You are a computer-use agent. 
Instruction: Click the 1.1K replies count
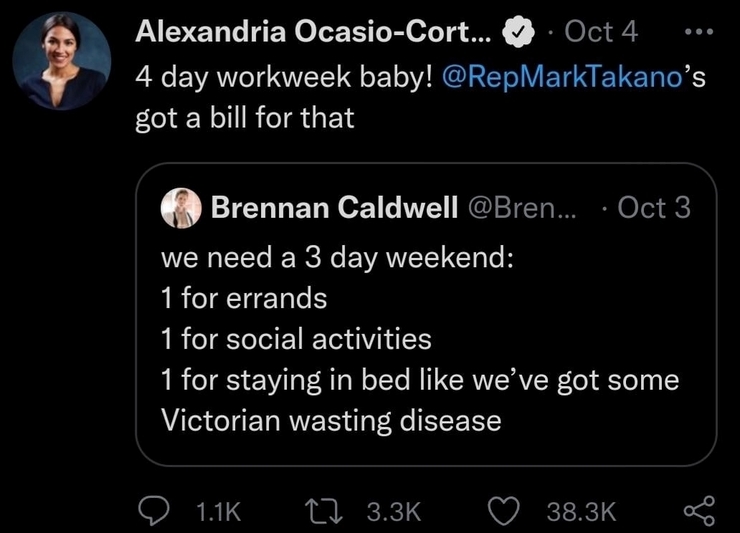point(218,512)
